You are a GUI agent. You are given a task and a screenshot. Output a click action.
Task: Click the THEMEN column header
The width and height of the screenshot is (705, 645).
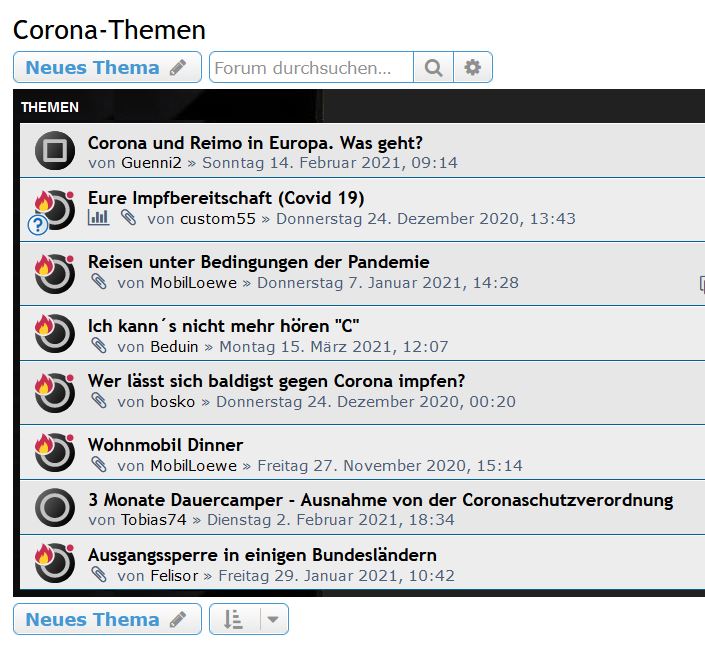[x=50, y=107]
